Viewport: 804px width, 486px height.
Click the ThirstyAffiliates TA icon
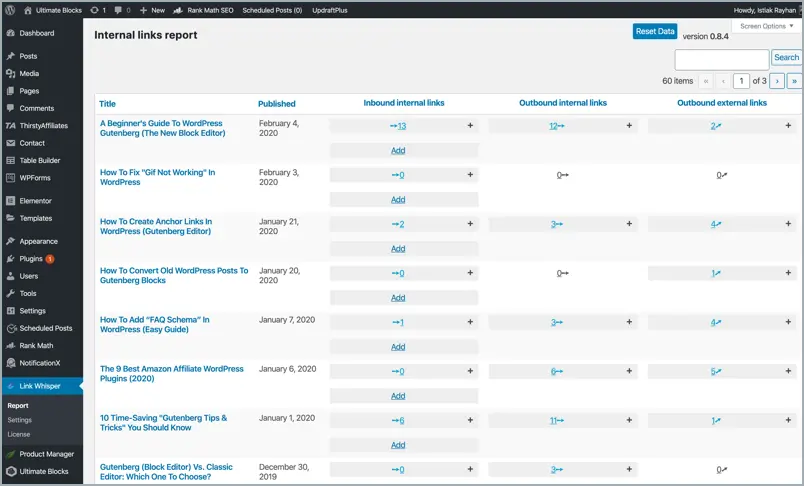(x=10, y=126)
